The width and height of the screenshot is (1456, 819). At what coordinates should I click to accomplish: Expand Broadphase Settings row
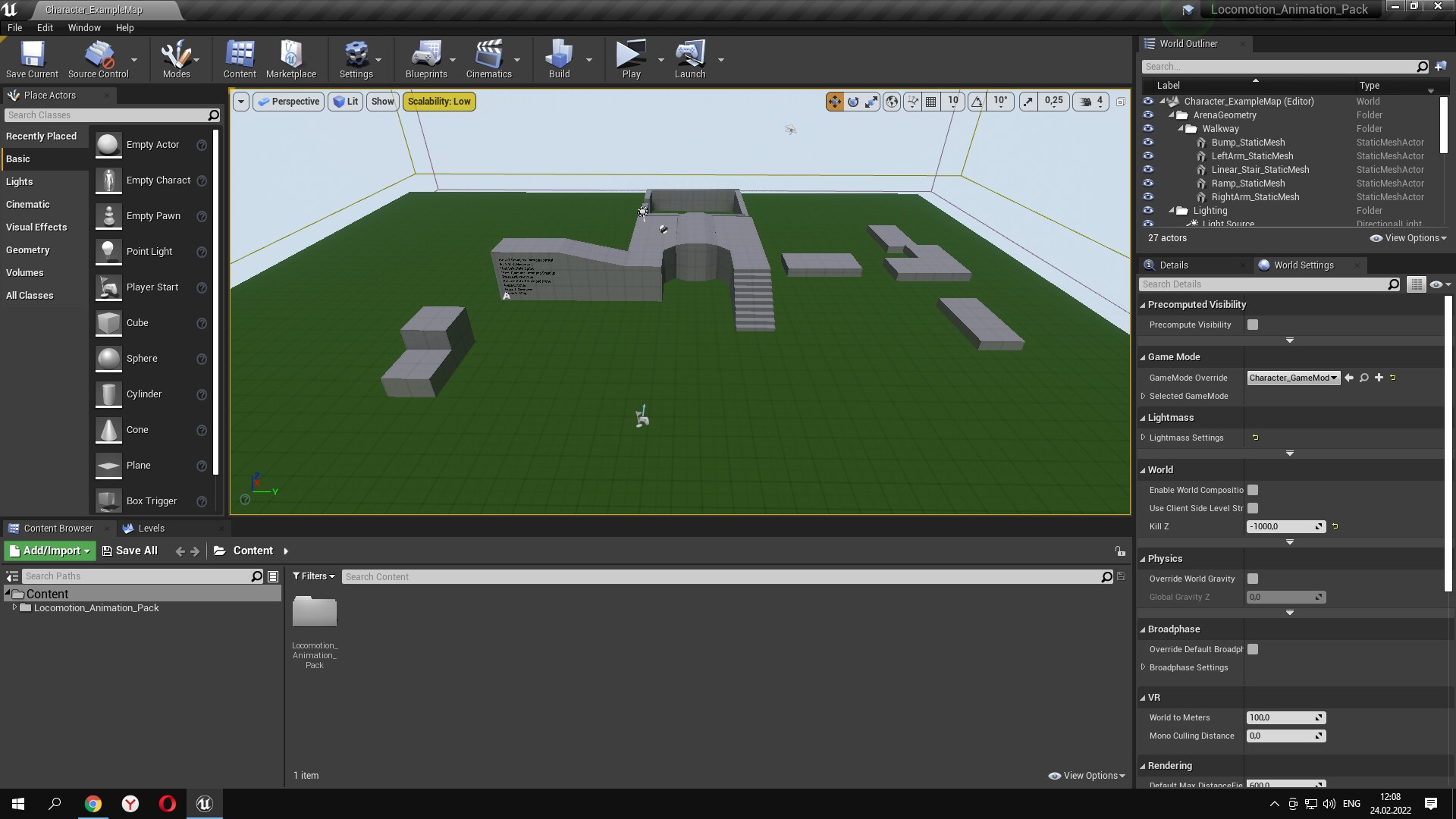pyautogui.click(x=1144, y=667)
